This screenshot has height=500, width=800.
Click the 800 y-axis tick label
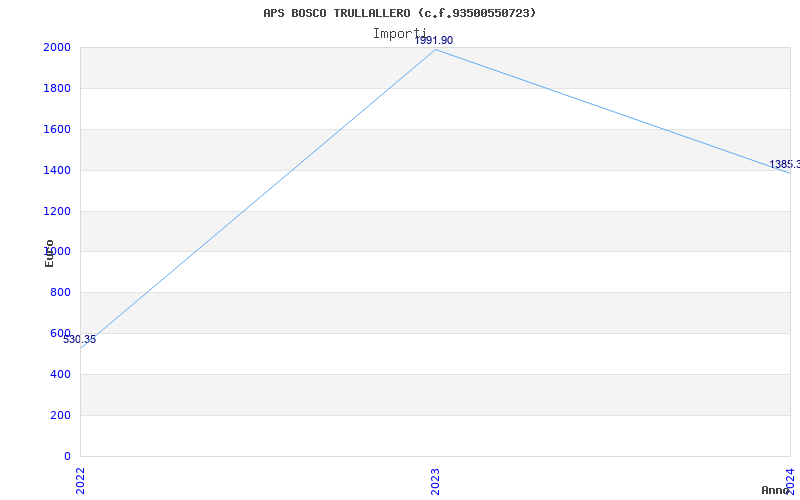60,293
